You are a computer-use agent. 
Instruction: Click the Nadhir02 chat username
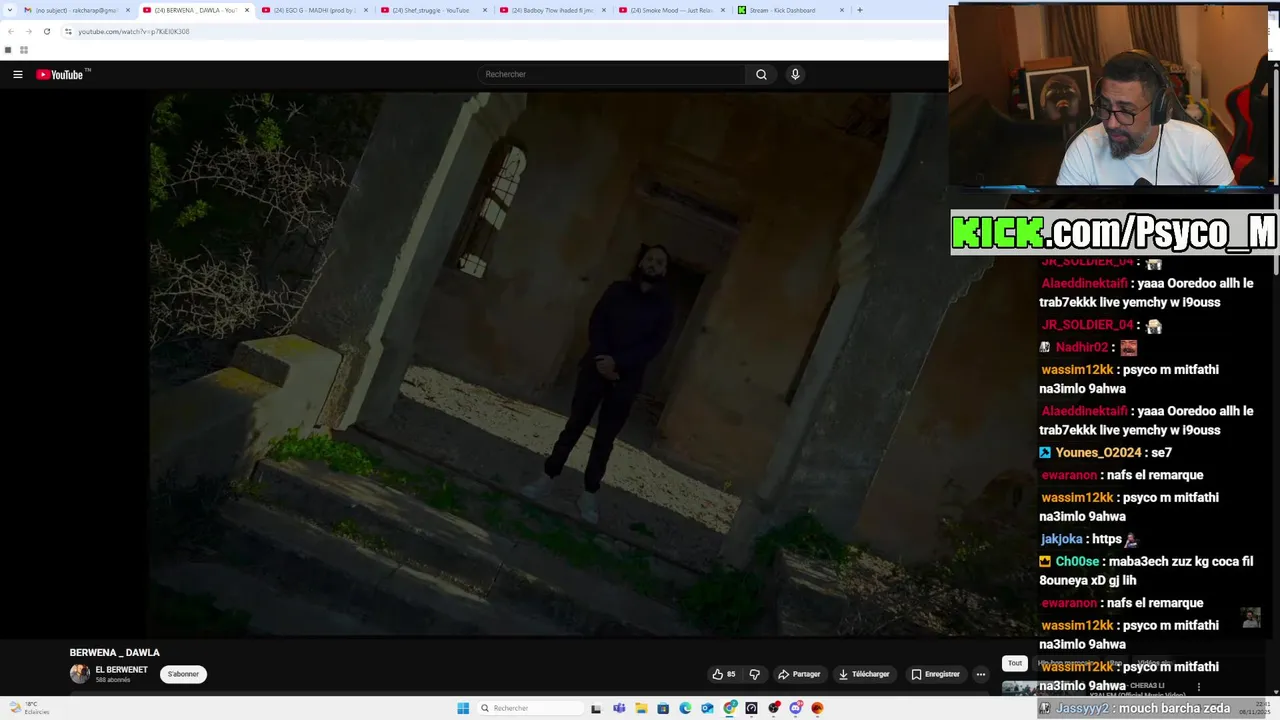coord(1082,347)
